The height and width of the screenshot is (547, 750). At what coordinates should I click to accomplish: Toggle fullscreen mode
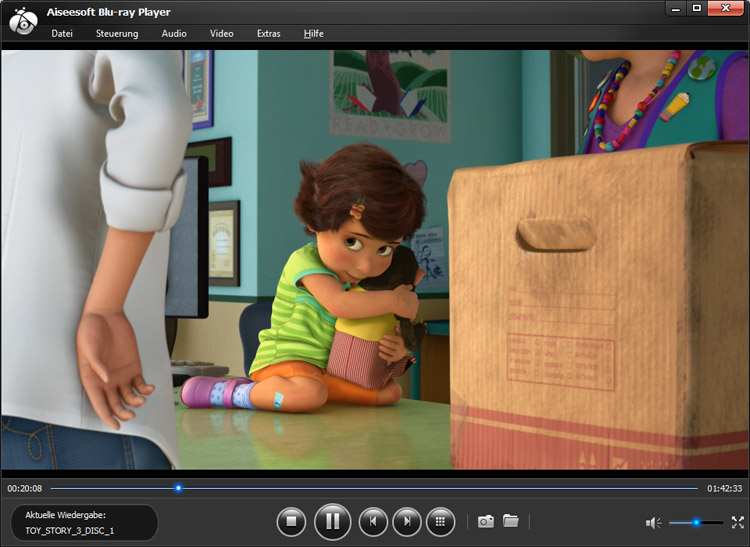[x=738, y=522]
